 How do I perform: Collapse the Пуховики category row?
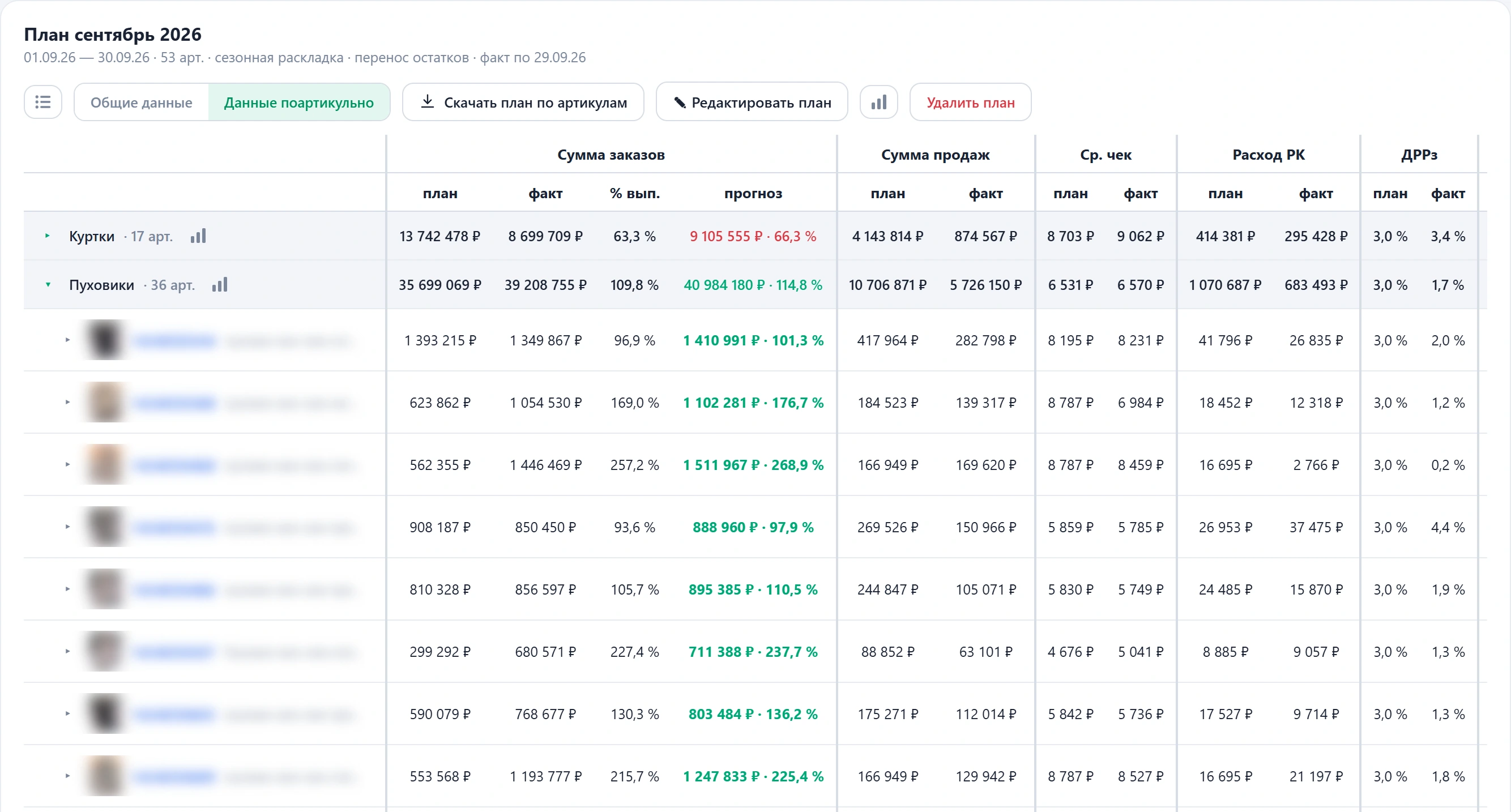coord(48,284)
